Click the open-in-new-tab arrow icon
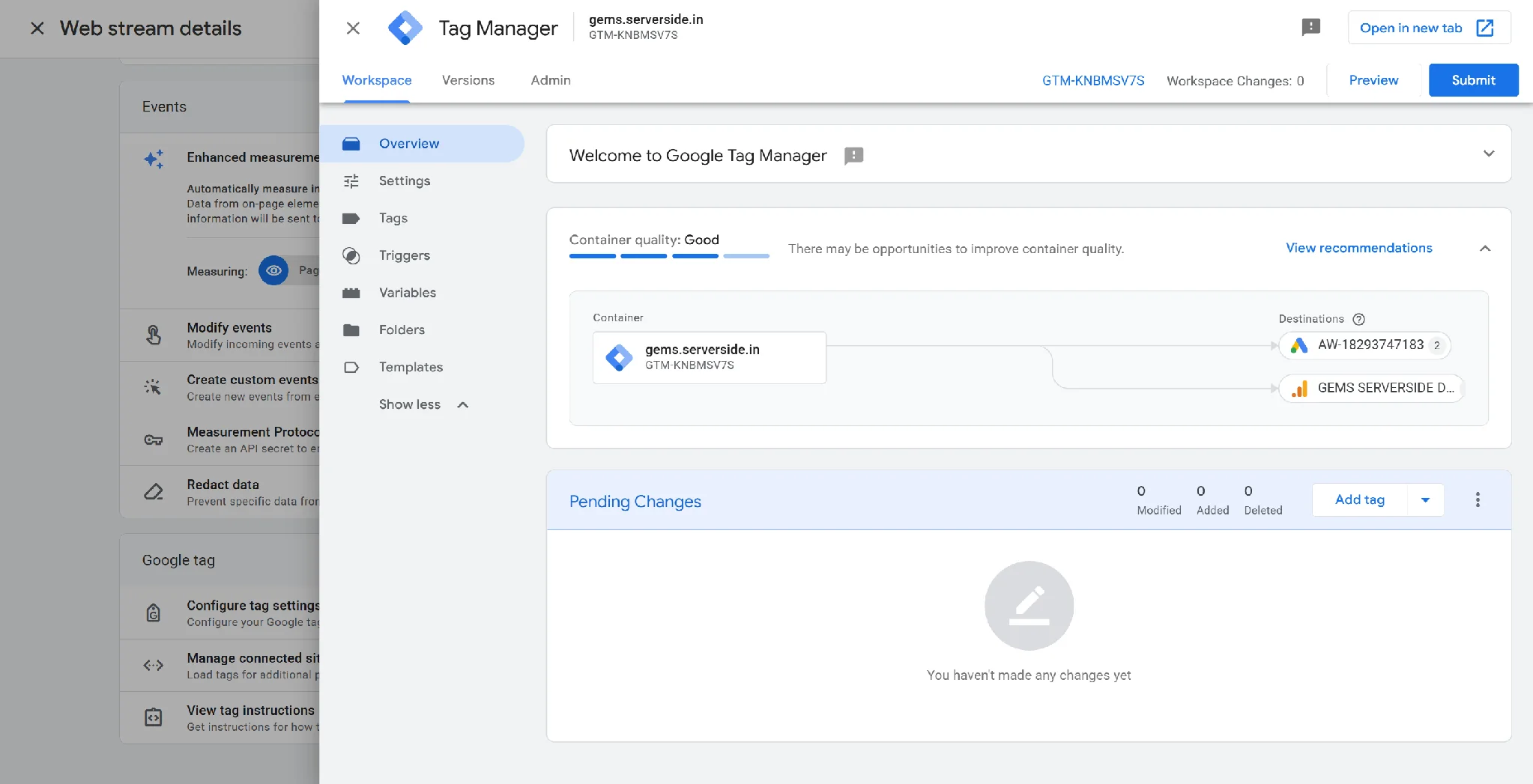The width and height of the screenshot is (1533, 784). tap(1484, 28)
